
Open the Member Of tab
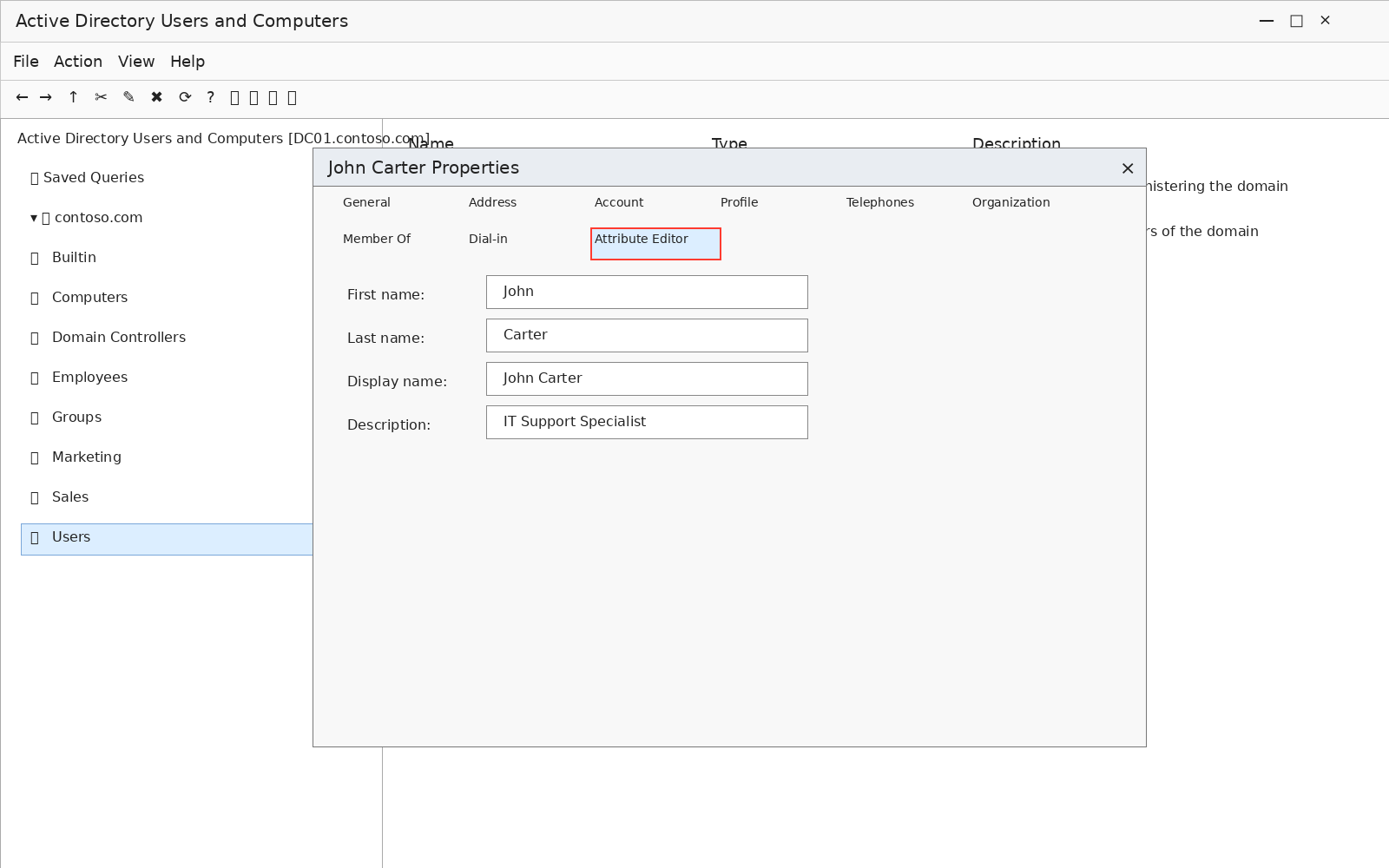(x=377, y=239)
